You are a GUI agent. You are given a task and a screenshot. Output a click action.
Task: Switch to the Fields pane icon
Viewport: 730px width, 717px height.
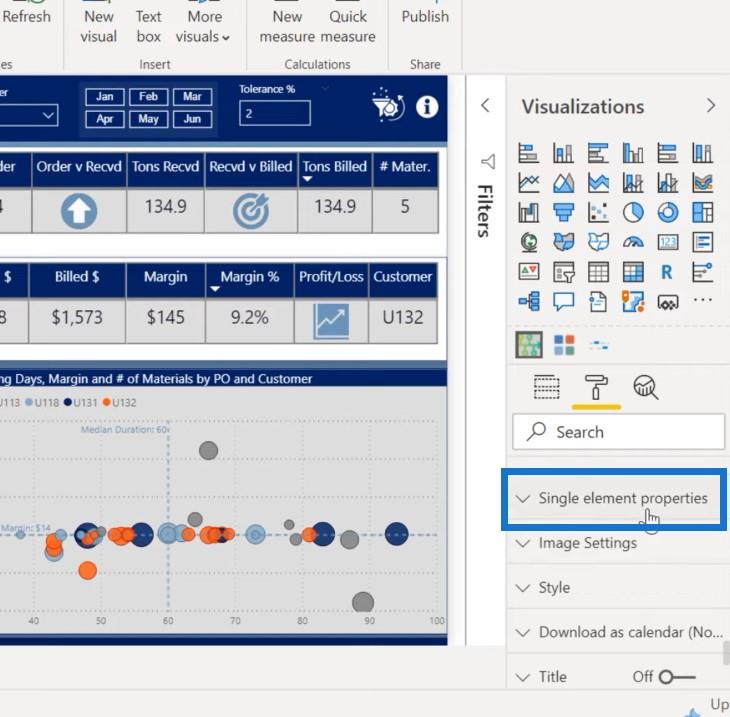tap(546, 387)
